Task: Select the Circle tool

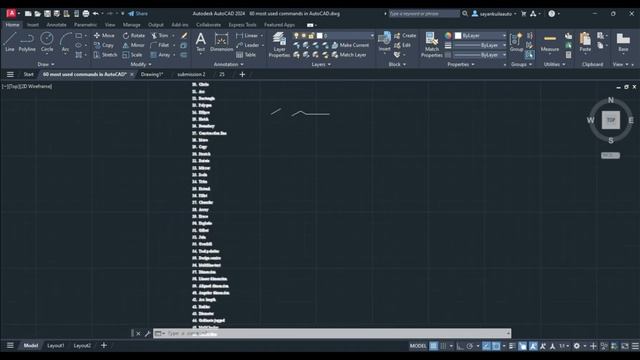Action: tap(47, 42)
